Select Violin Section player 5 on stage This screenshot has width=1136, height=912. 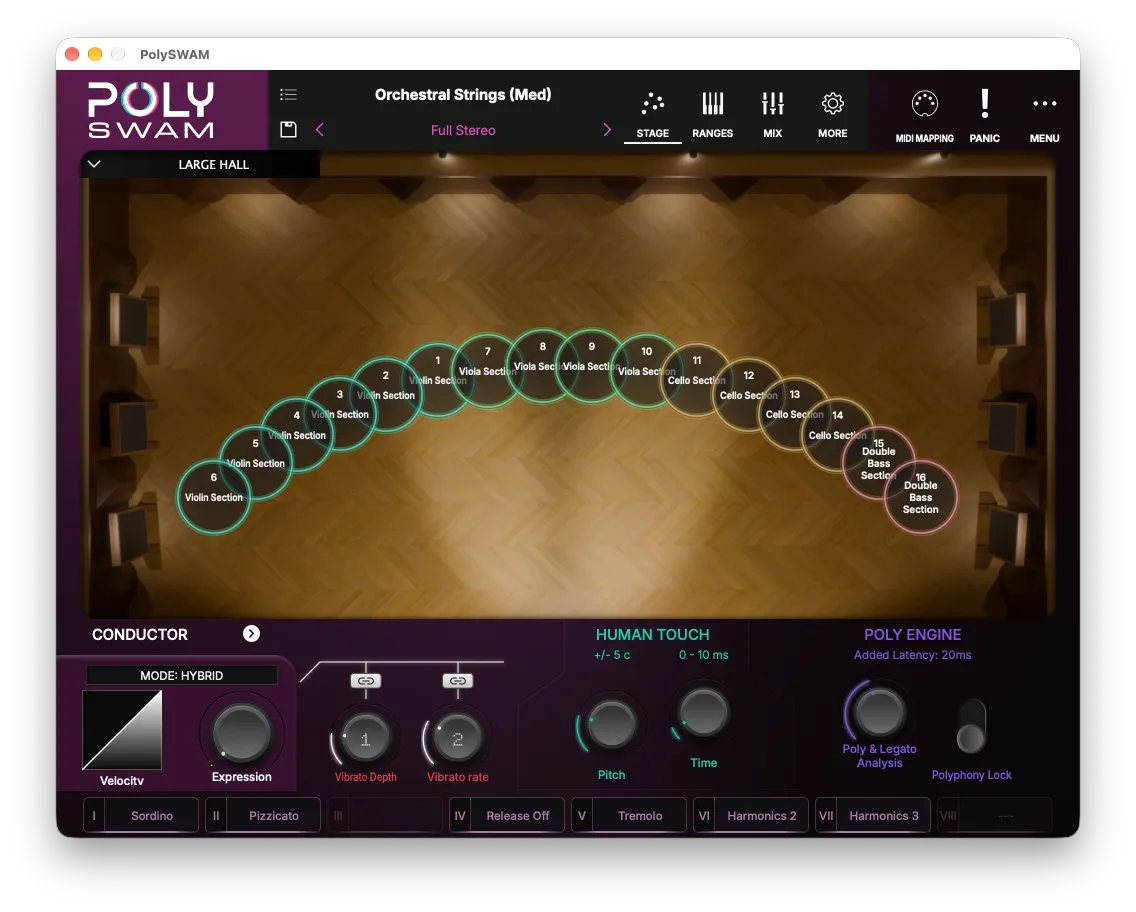[x=256, y=463]
